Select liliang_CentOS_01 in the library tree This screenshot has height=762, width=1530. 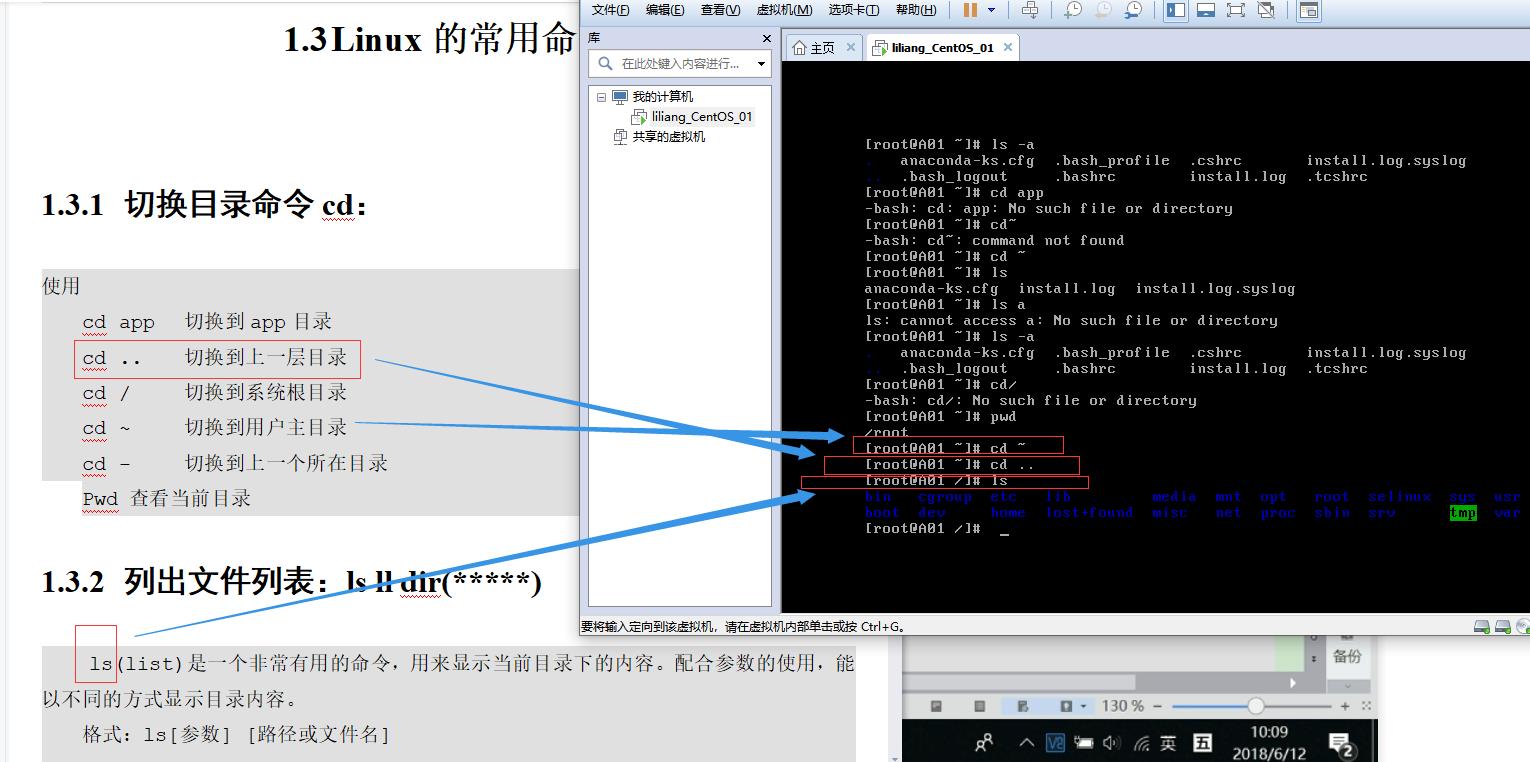(x=702, y=117)
